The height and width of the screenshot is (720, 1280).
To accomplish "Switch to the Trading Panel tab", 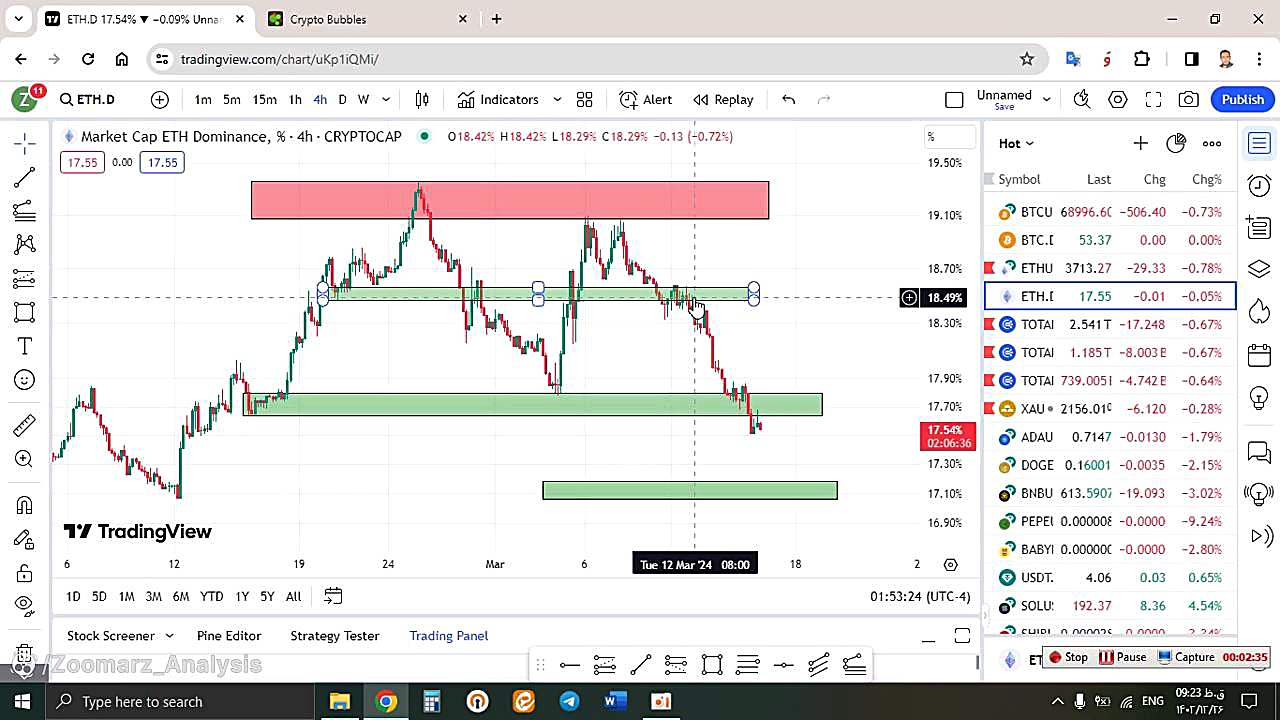I will point(449,635).
